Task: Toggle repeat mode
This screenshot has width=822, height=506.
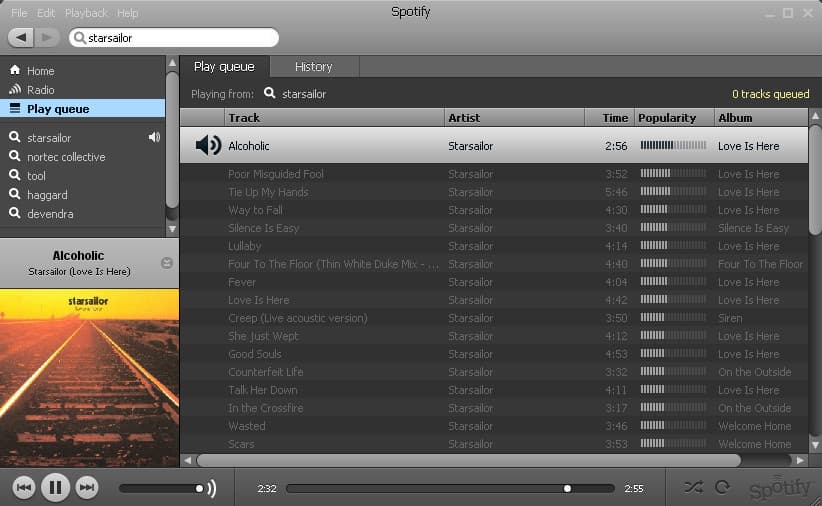Action: coord(722,487)
